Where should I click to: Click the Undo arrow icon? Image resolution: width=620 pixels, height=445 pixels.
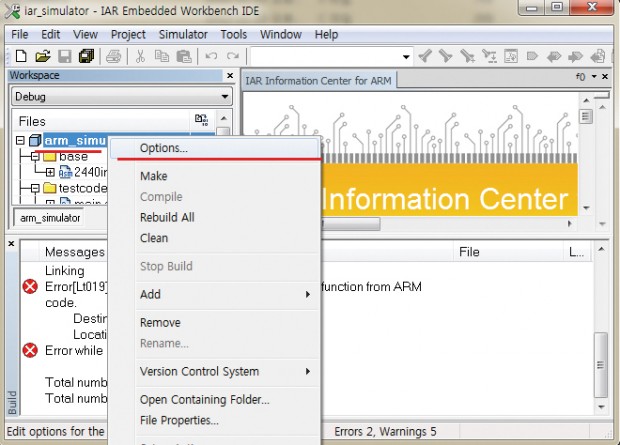211,56
